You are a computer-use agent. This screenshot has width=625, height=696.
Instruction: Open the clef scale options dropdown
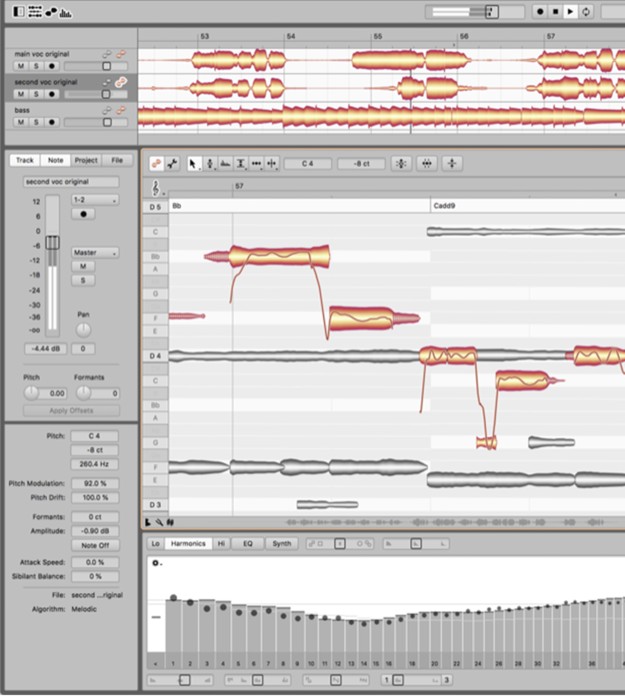(157, 187)
